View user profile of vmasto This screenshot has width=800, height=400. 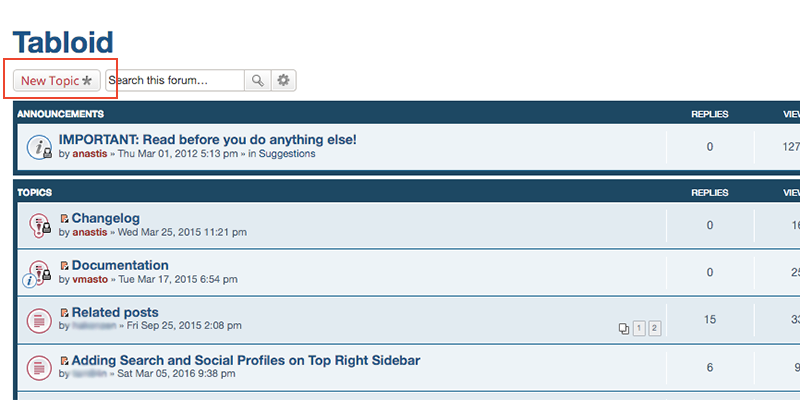[x=90, y=280]
